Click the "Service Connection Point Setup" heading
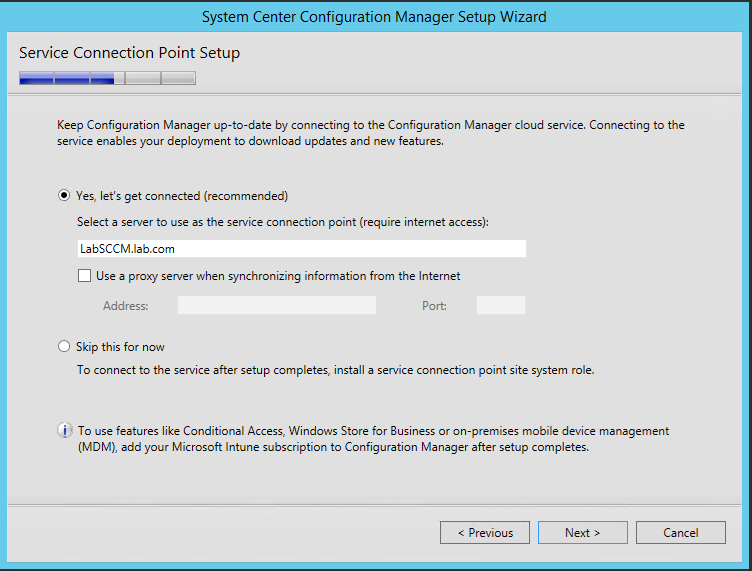Viewport: 752px width, 571px height. tap(129, 52)
